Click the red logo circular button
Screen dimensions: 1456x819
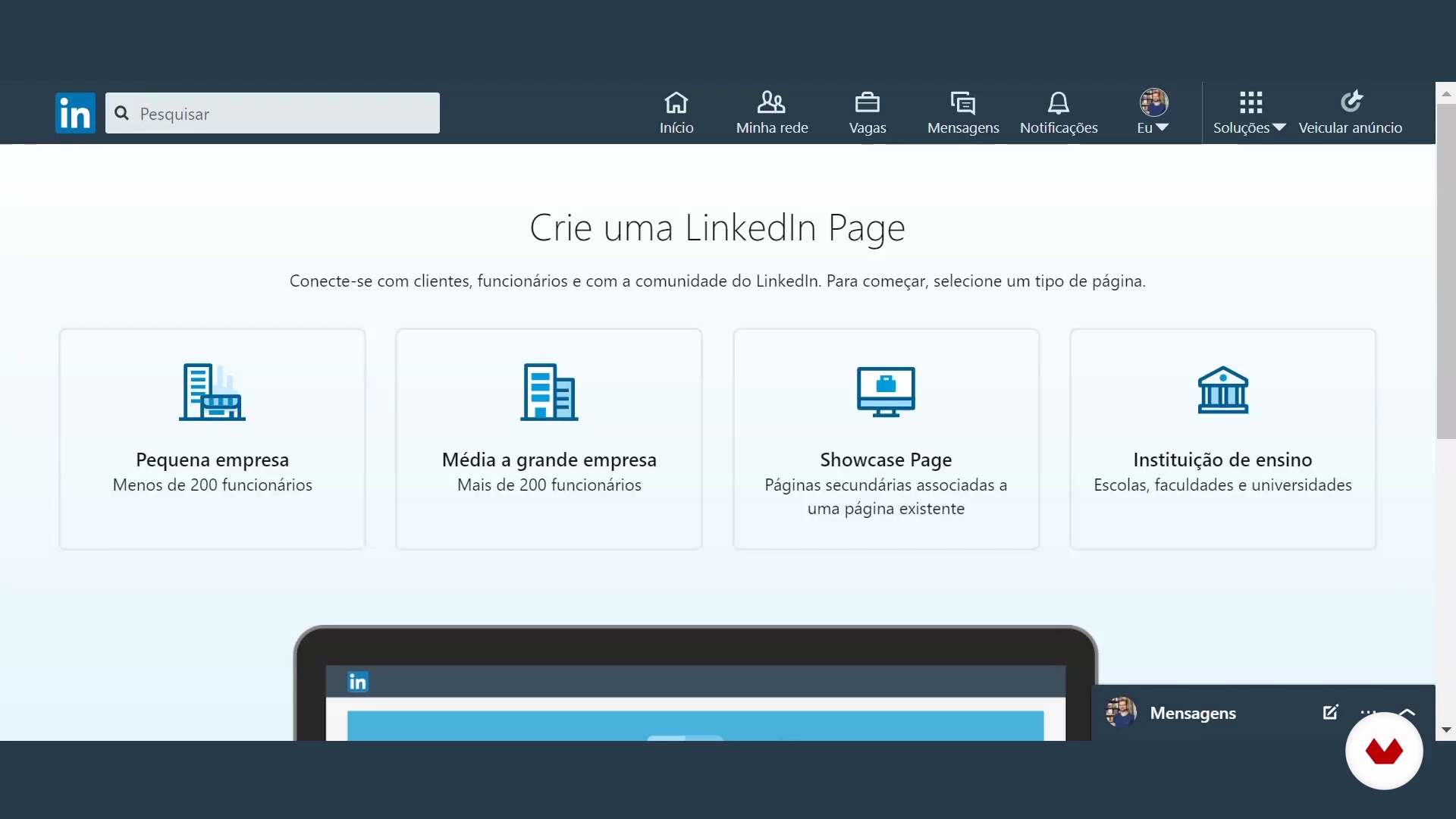pyautogui.click(x=1384, y=751)
